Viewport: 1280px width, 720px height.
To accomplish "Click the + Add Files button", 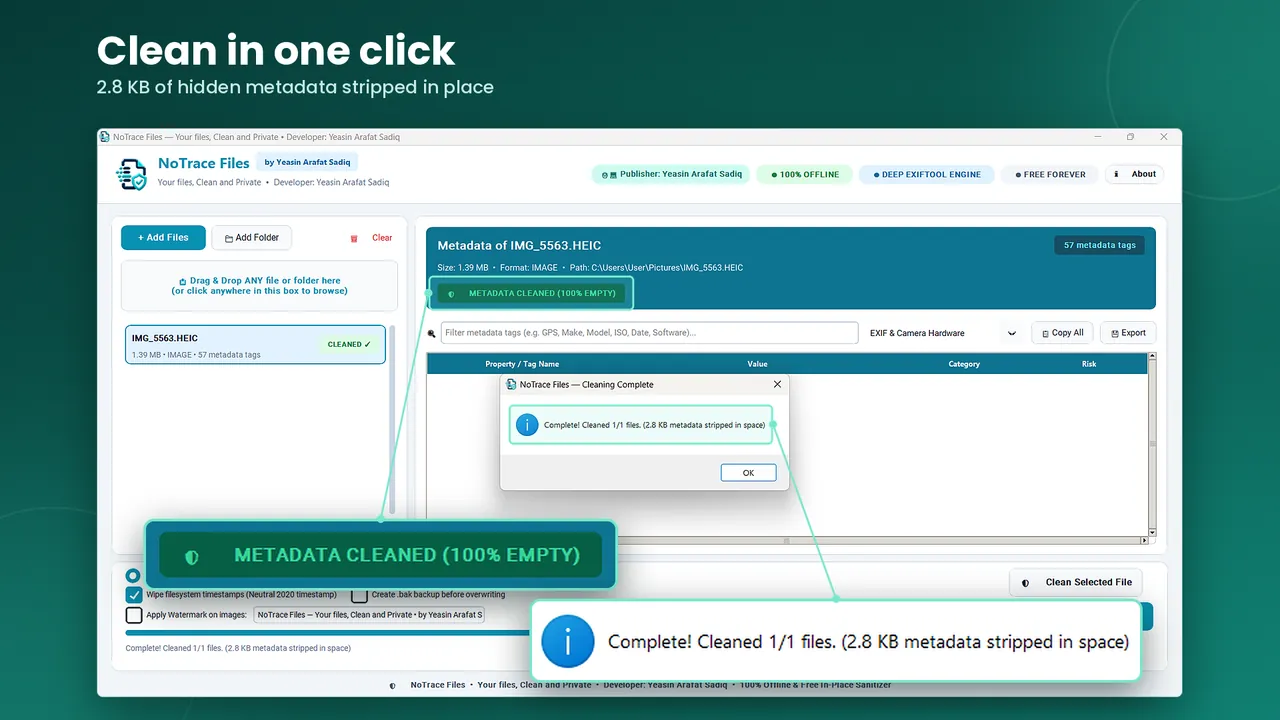I will coord(163,238).
